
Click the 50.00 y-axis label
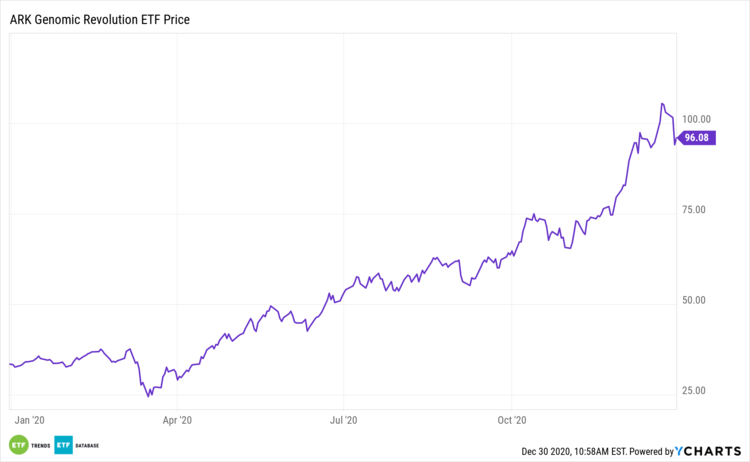(x=697, y=300)
